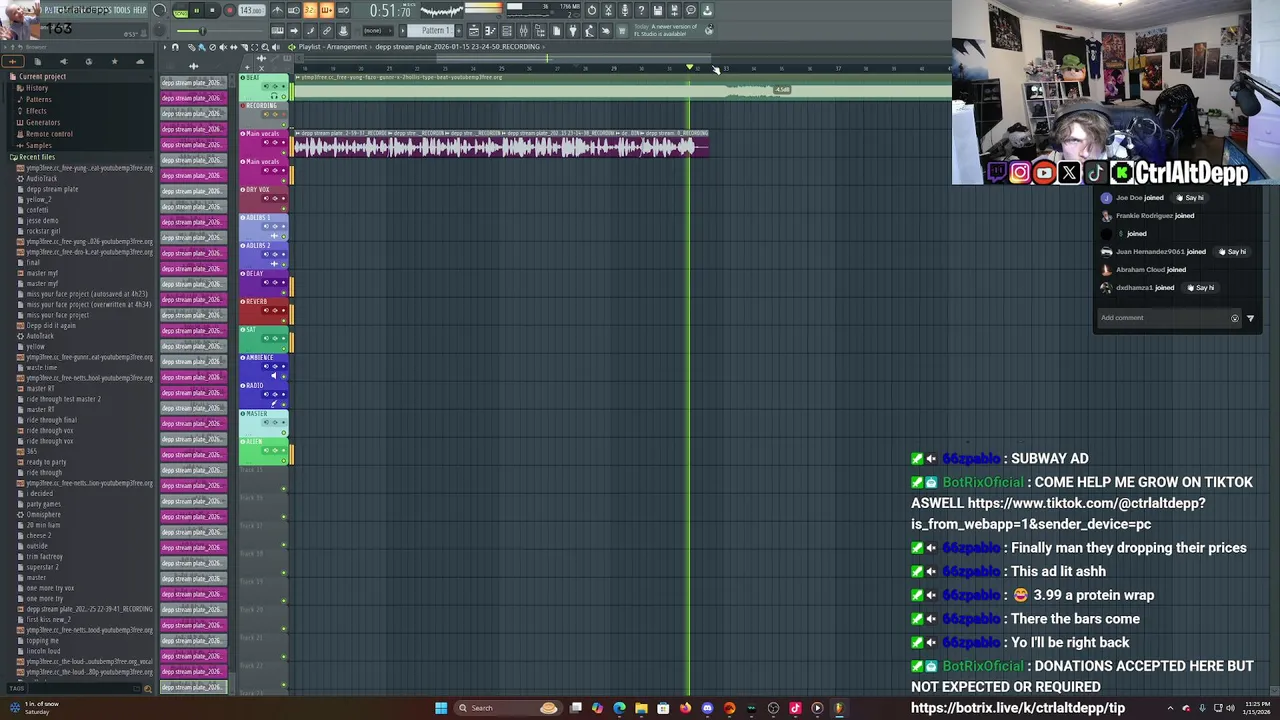Click the one-click audio recording microphone icon
This screenshot has width=1280, height=720.
tap(625, 10)
